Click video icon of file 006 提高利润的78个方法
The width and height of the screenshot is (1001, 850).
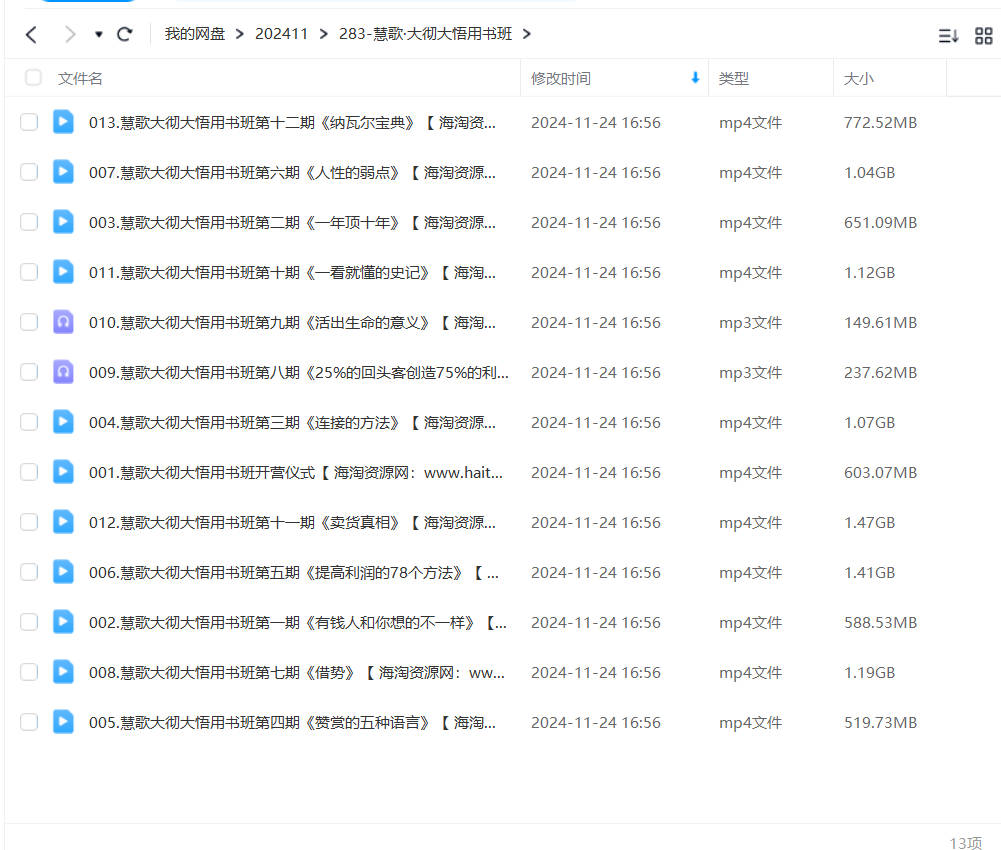coord(63,572)
